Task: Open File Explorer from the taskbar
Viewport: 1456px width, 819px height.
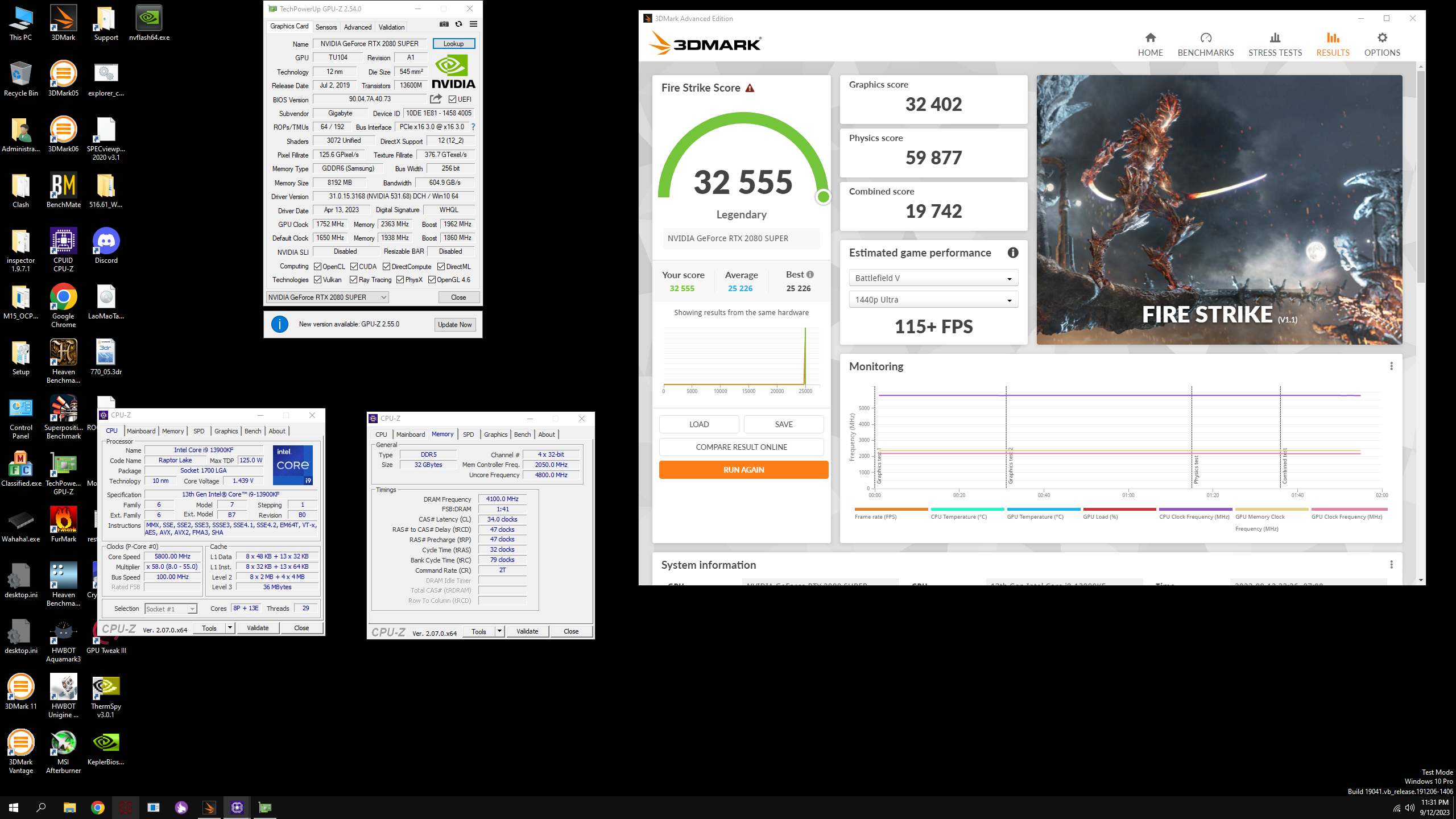Action: pyautogui.click(x=69, y=808)
